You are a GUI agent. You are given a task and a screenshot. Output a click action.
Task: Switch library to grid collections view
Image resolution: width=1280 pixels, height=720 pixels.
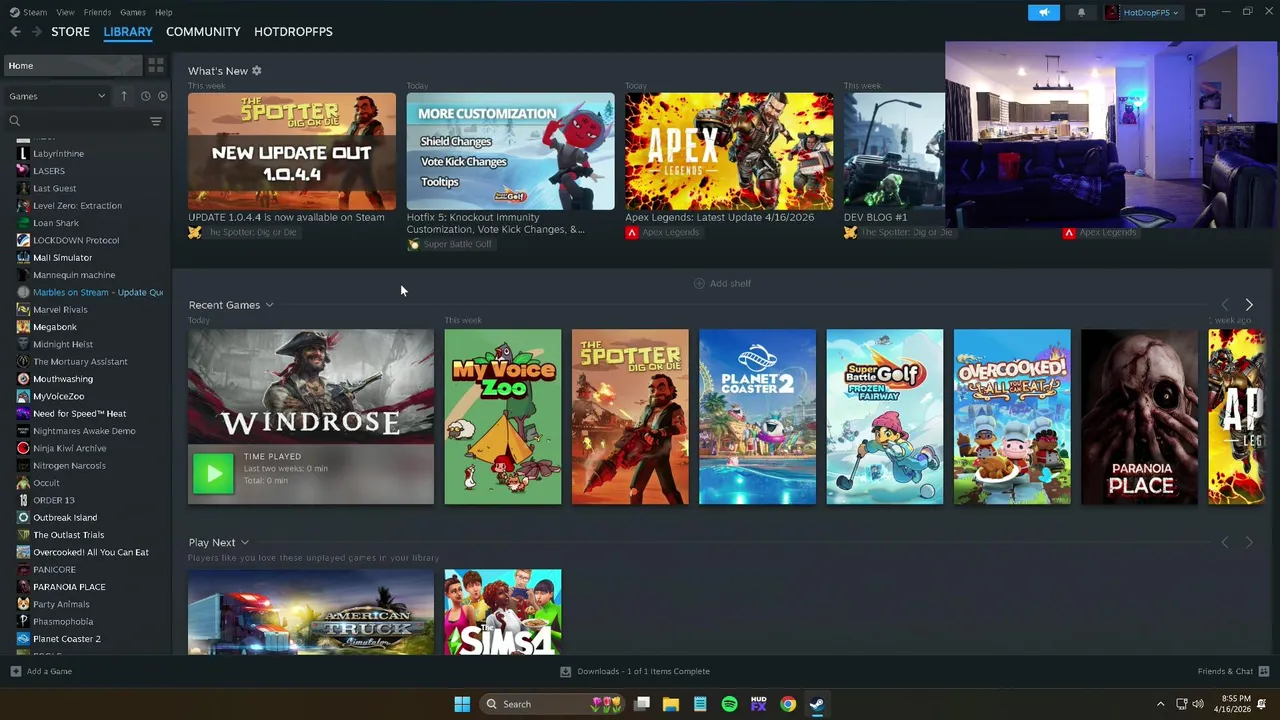pyautogui.click(x=156, y=66)
